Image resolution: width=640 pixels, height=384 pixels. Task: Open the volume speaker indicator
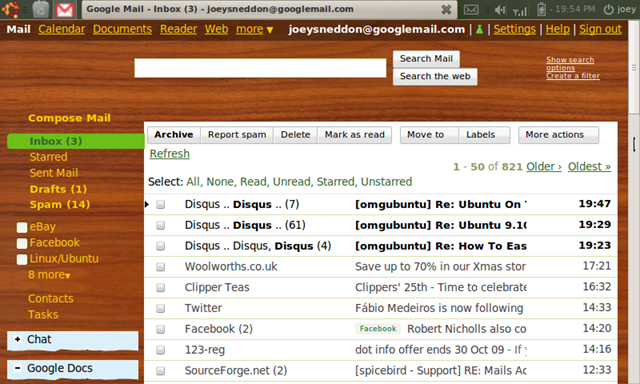[x=500, y=9]
